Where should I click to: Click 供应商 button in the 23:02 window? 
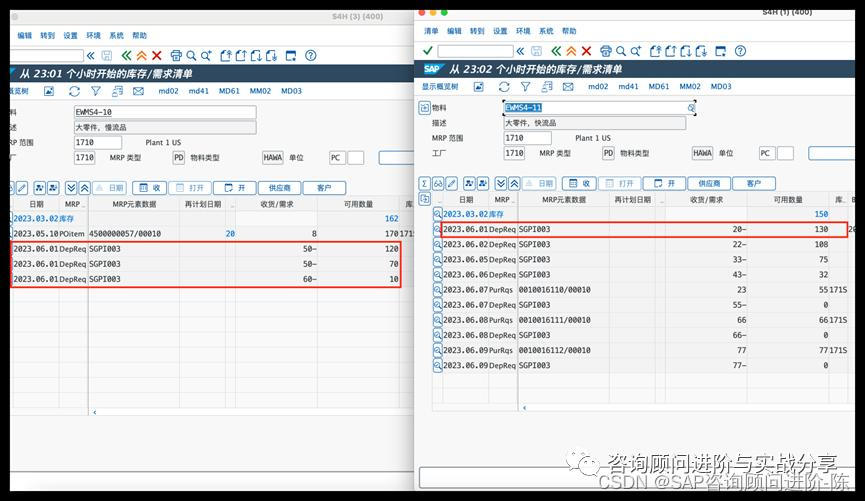(x=709, y=183)
